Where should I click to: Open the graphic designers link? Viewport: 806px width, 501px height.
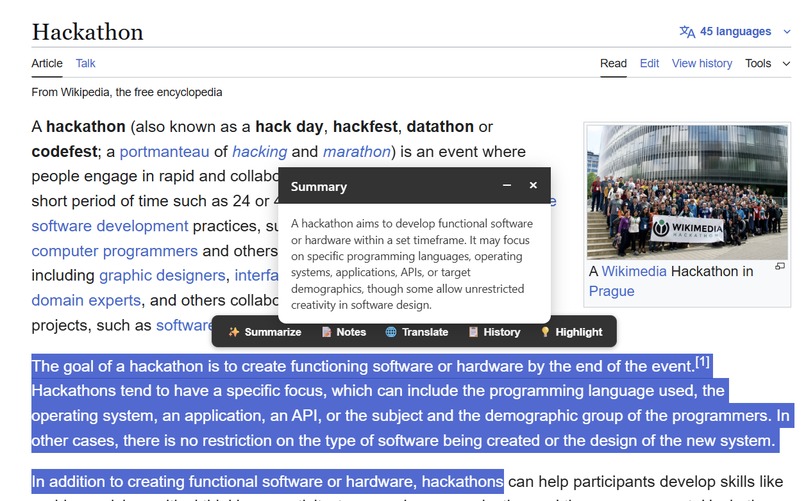(x=162, y=275)
